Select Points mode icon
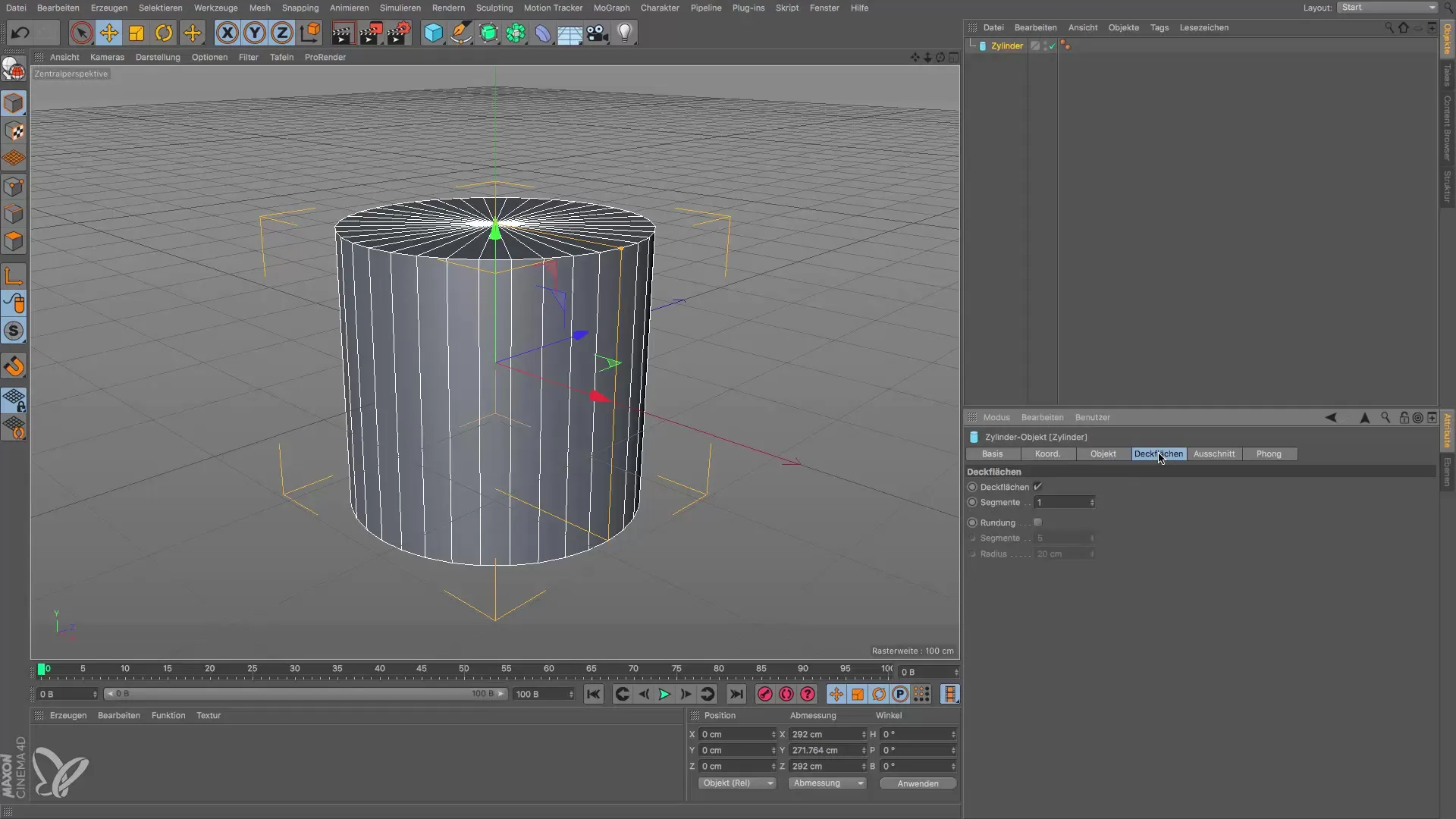 pyautogui.click(x=14, y=187)
